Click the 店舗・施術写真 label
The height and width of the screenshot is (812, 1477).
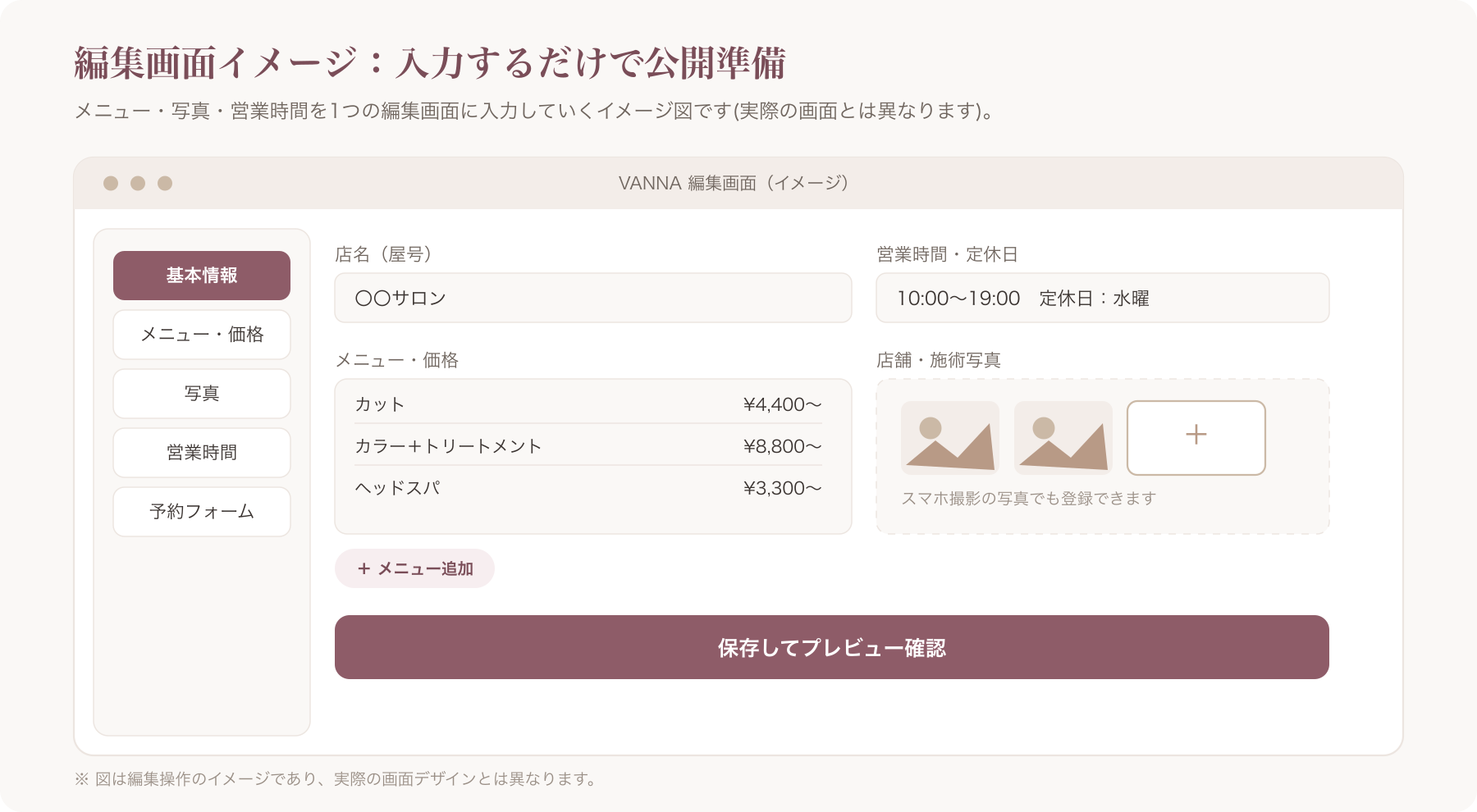[939, 360]
